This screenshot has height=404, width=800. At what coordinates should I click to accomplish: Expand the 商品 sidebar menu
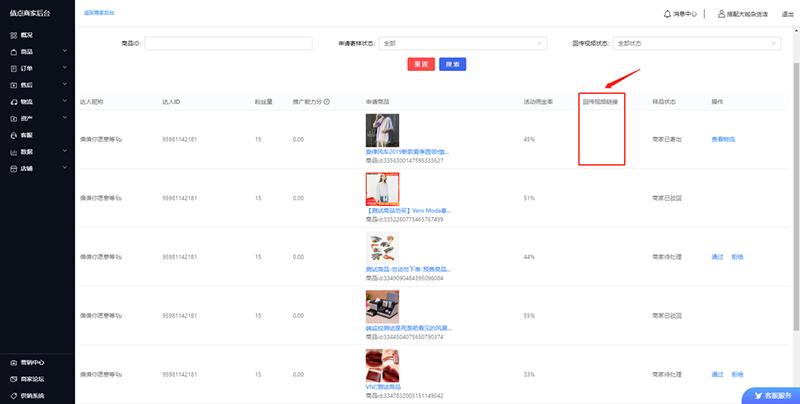click(30, 51)
